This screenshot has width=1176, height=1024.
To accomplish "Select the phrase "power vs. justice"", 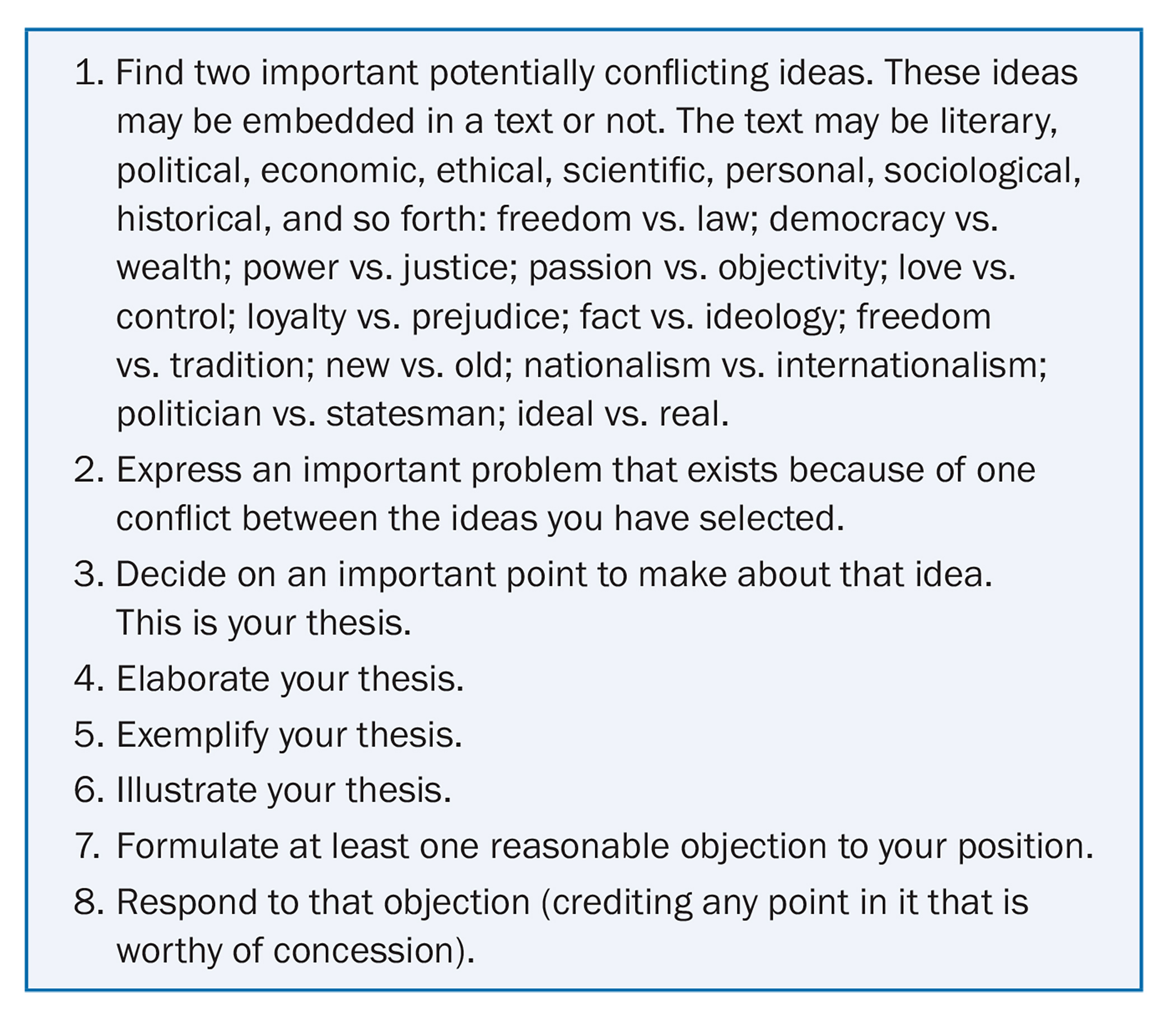I will (376, 268).
